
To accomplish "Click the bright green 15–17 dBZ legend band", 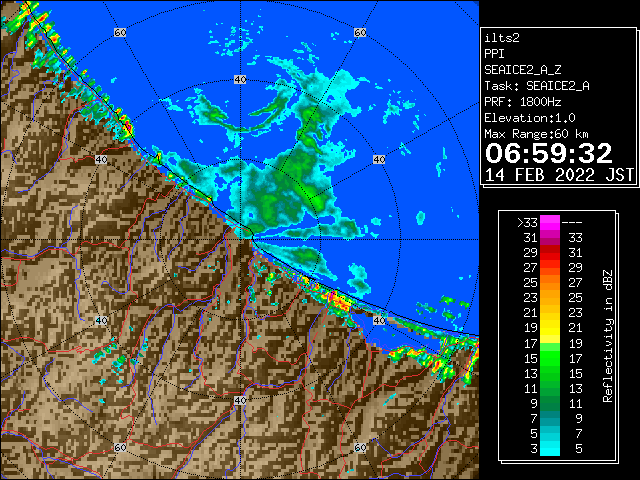I will tap(550, 358).
